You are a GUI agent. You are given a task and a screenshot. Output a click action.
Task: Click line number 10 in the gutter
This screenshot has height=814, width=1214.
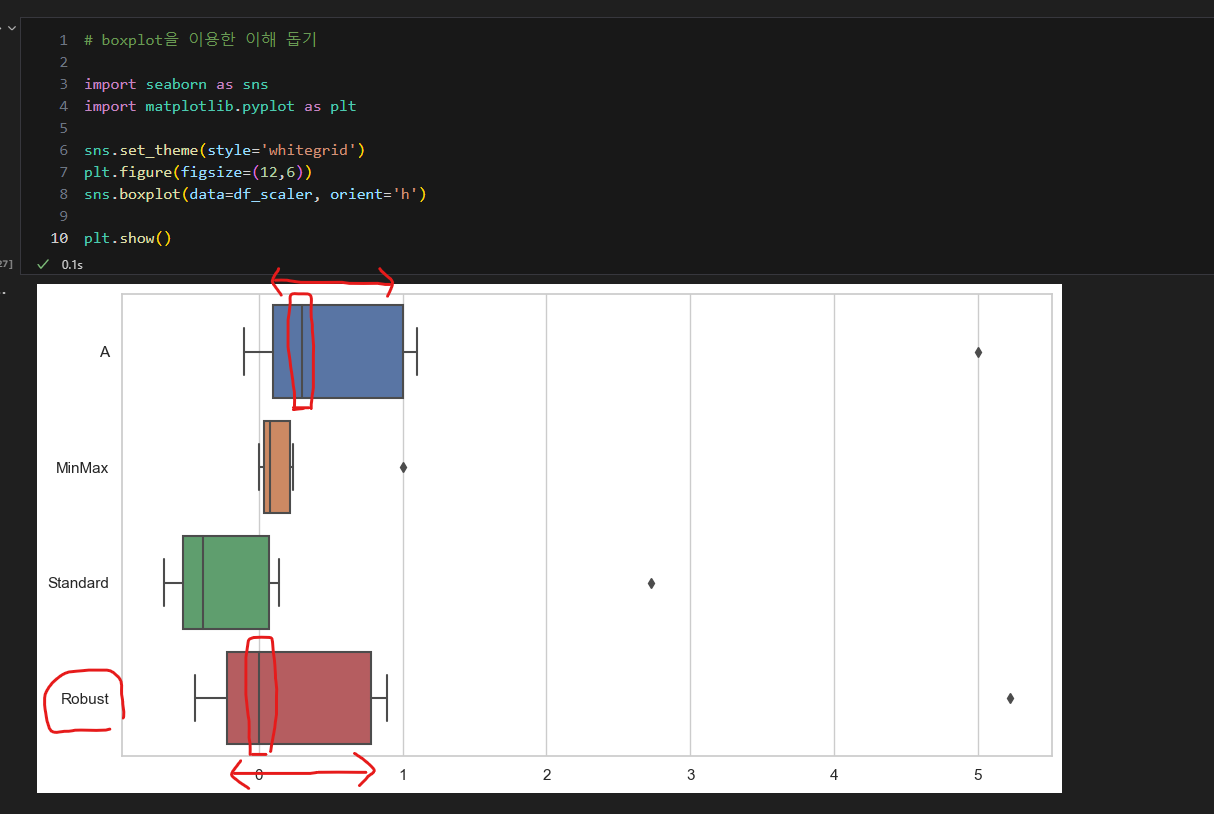60,238
